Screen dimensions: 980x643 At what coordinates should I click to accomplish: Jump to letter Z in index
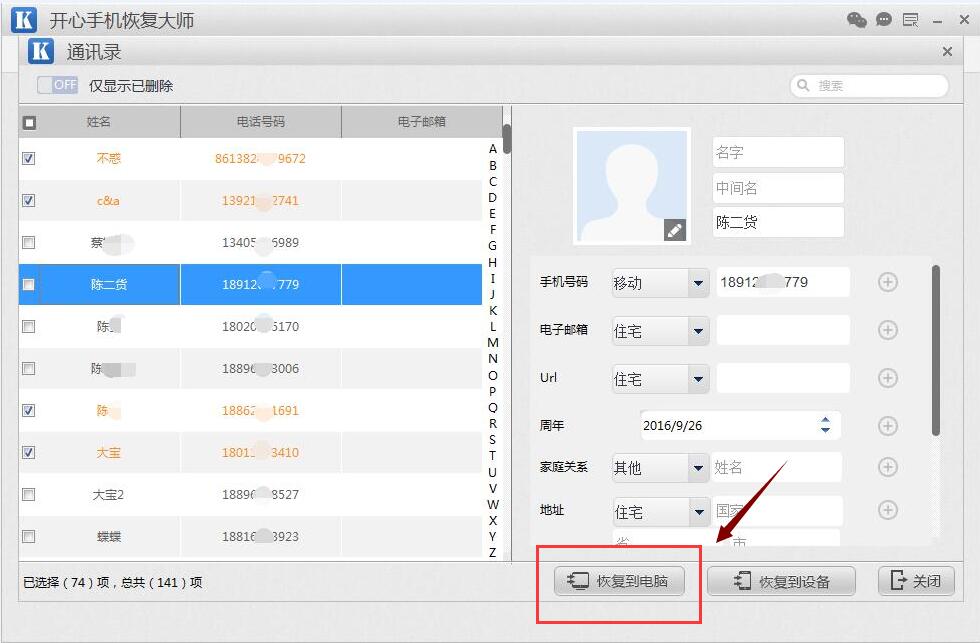click(492, 552)
